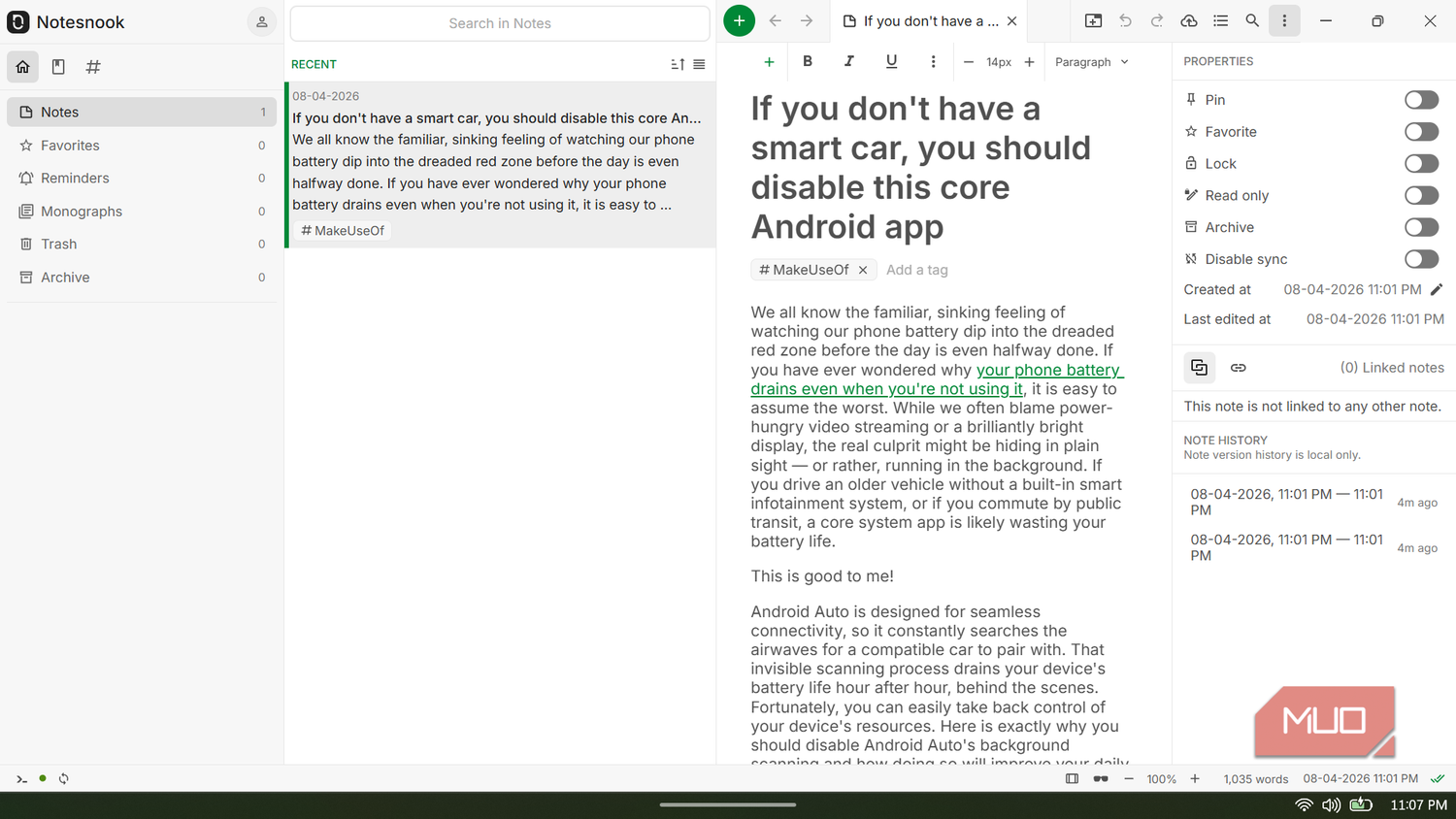Enable Disable sync switch

coord(1421,259)
